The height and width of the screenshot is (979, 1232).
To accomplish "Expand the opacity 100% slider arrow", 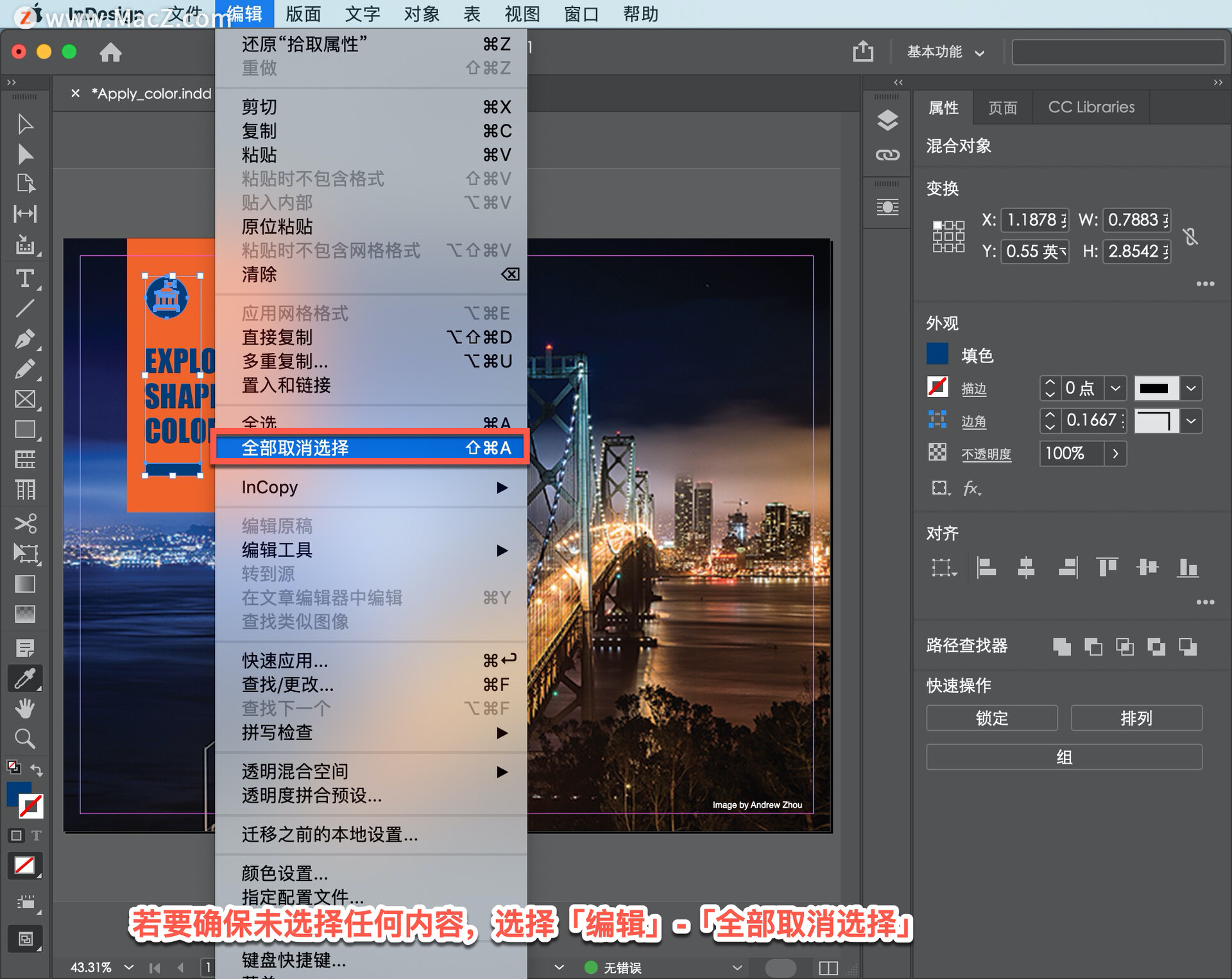I will click(x=1115, y=454).
